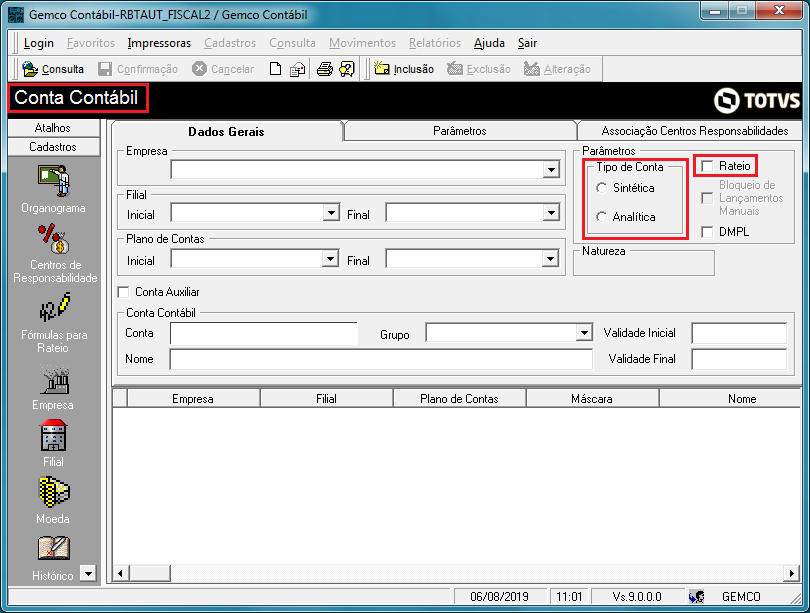Click the copy document toolbar icon
This screenshot has height=613, width=810.
(x=297, y=69)
